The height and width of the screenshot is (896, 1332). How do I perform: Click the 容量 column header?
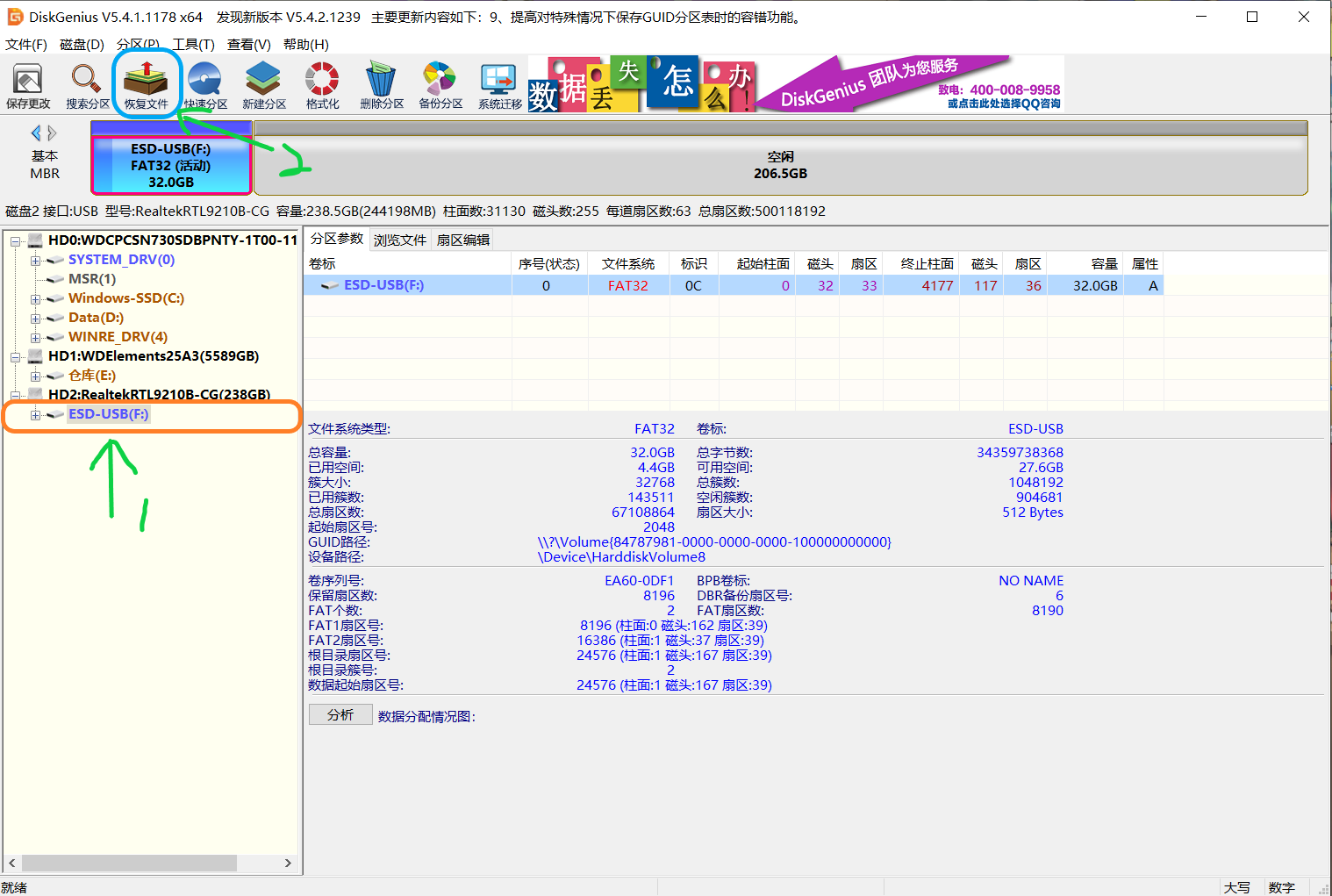[1084, 263]
